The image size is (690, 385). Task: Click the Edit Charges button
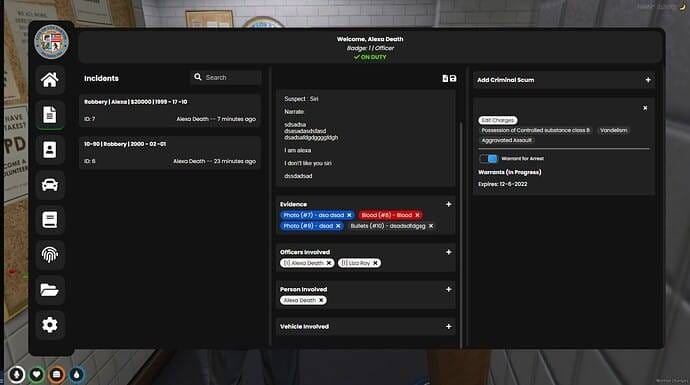pos(498,120)
